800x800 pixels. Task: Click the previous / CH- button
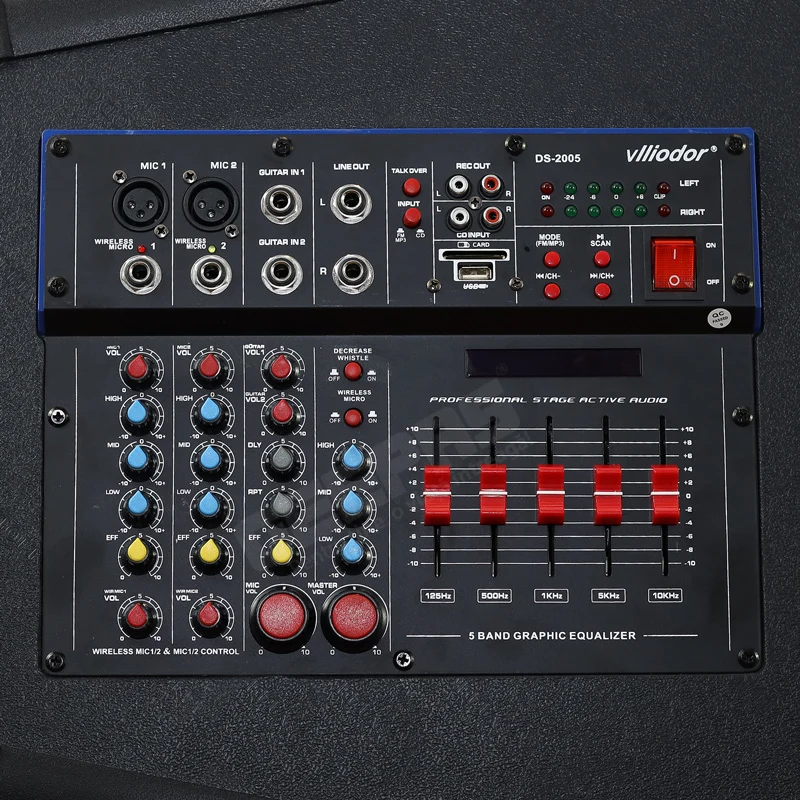(552, 291)
